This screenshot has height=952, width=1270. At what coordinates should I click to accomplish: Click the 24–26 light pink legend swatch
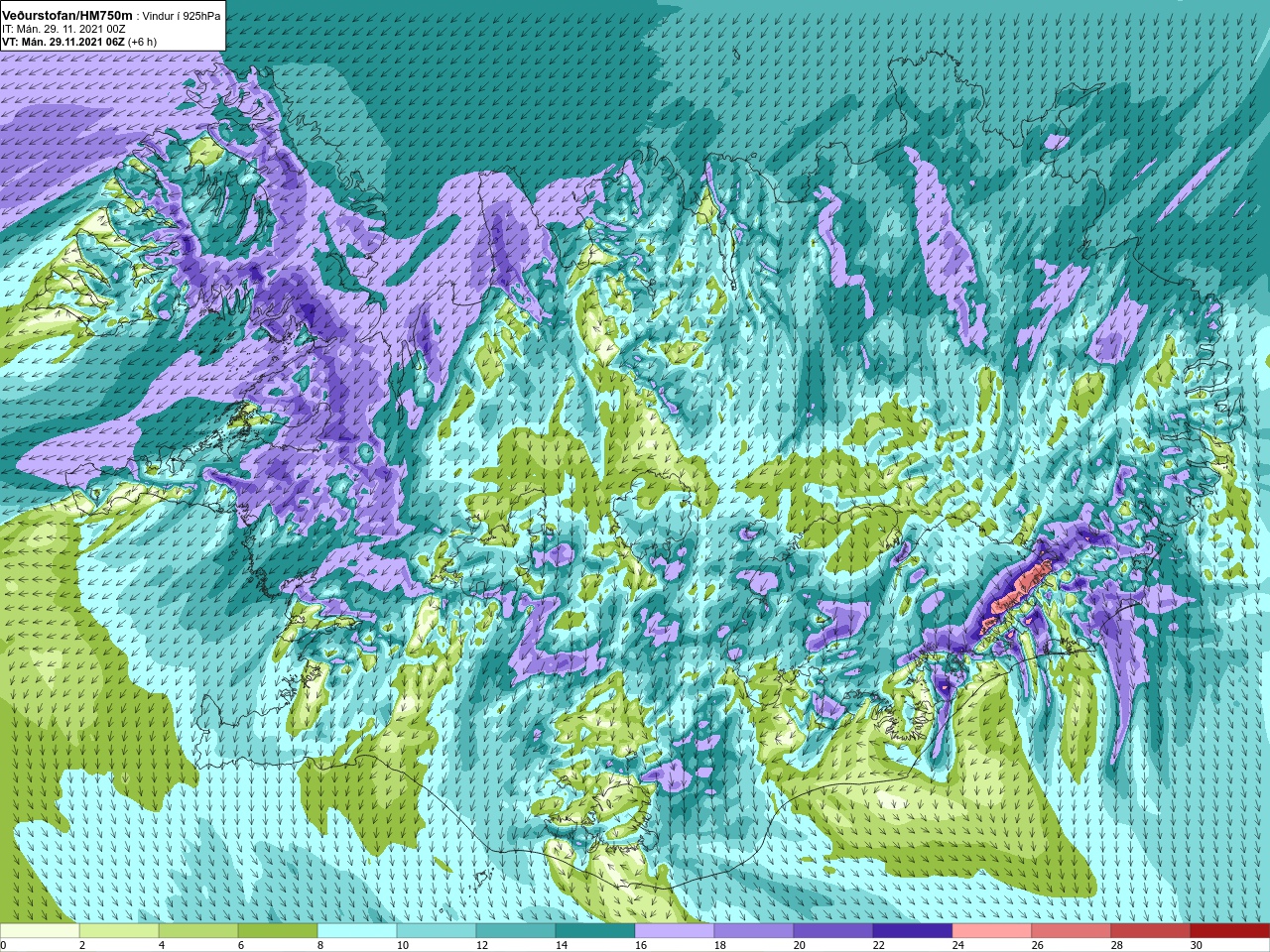pos(992,930)
